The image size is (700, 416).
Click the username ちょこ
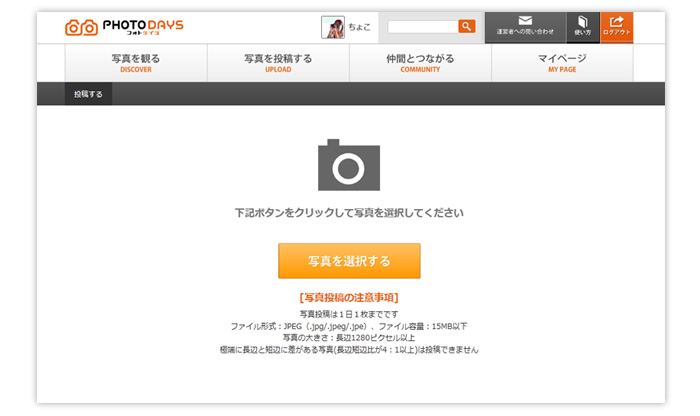360,27
